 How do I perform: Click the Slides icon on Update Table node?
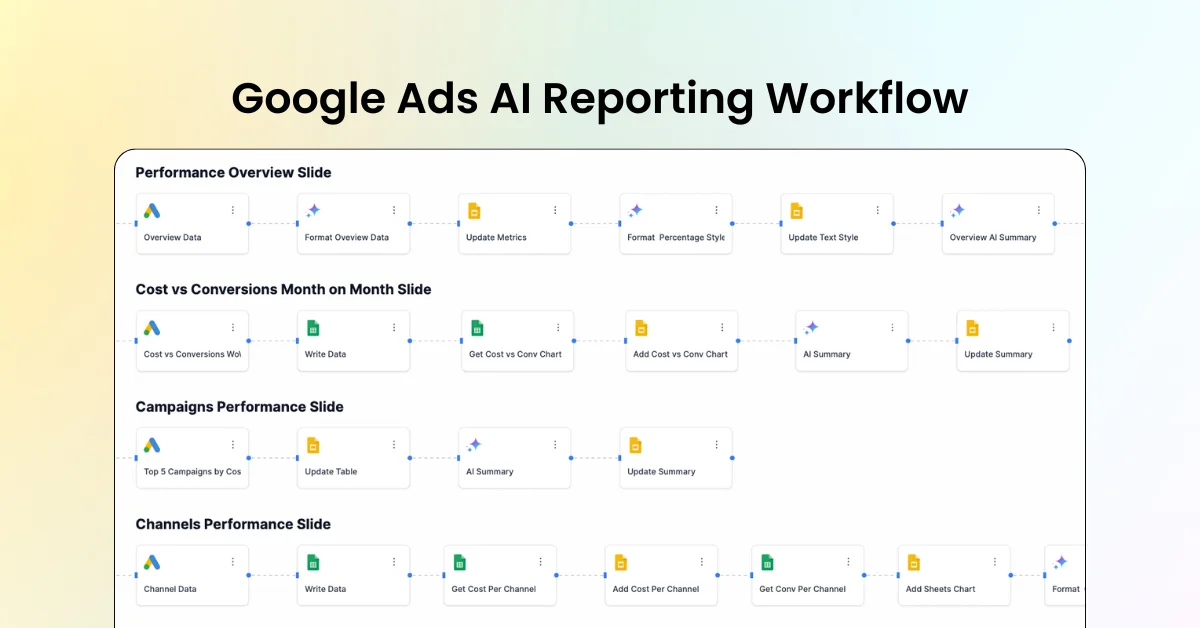click(313, 445)
